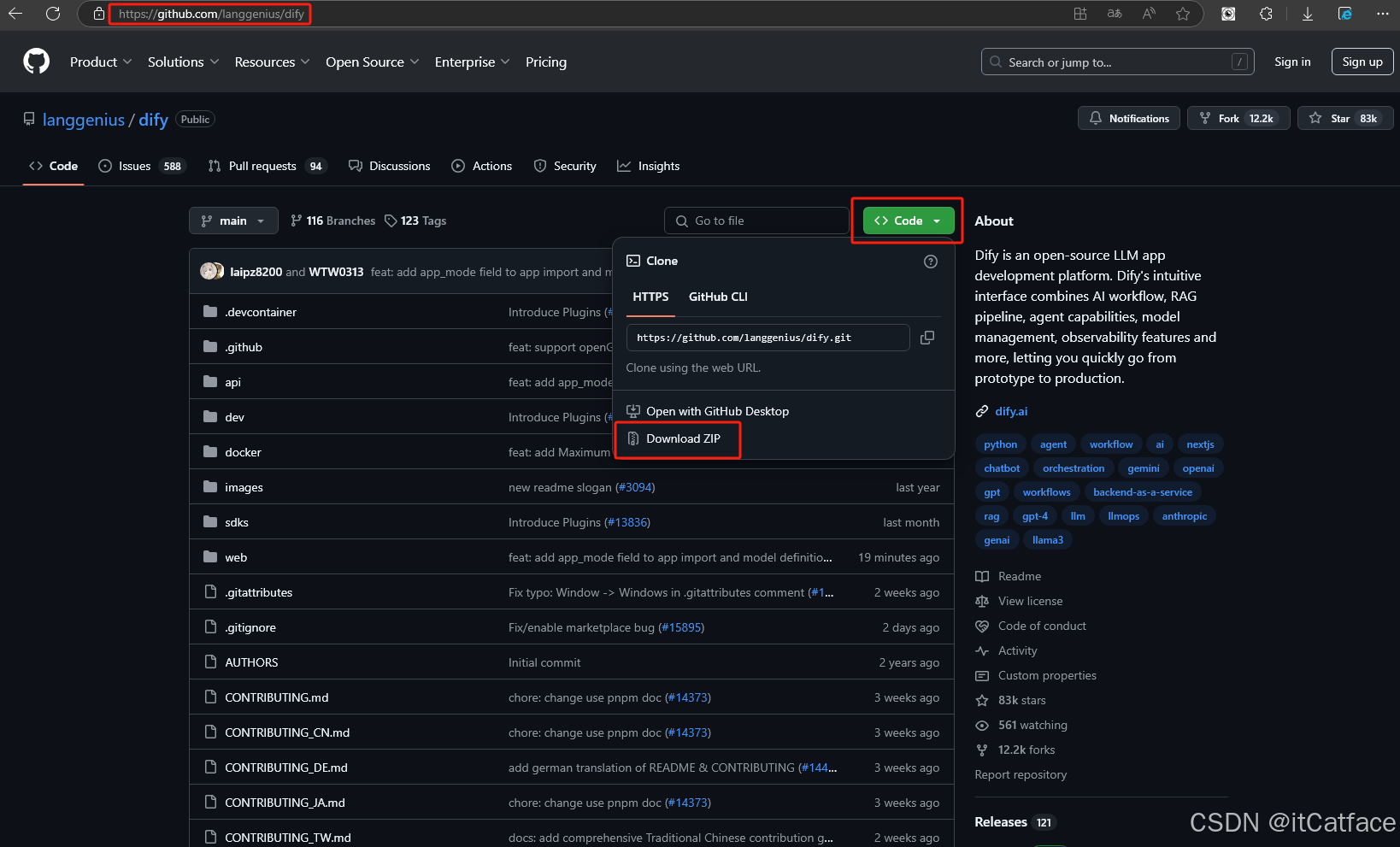This screenshot has width=1400, height=847.
Task: Click the star icon in Star button
Action: pos(1315,119)
